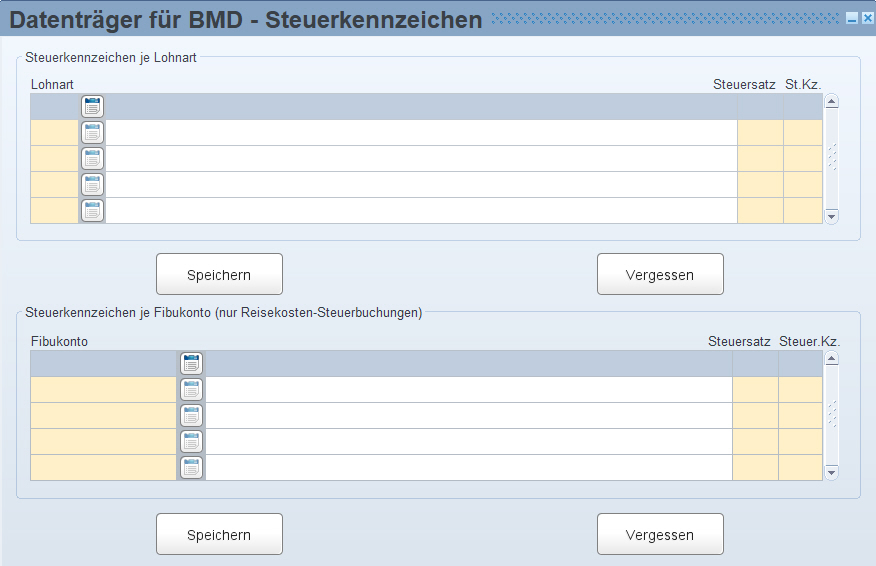Click Fibukonto scrollbar thumb grip
Viewport: 876px width, 566px height.
(832, 414)
